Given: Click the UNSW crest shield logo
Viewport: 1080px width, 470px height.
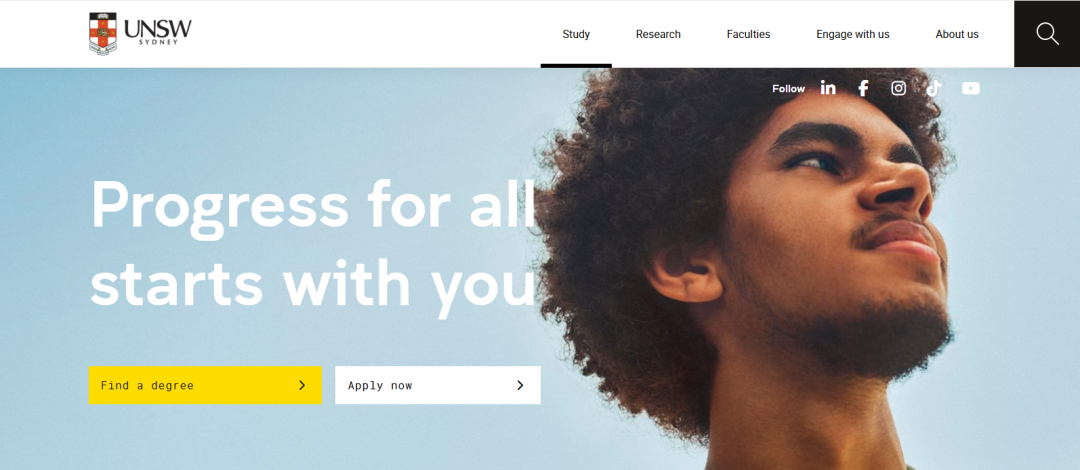Looking at the screenshot, I should coord(103,33).
